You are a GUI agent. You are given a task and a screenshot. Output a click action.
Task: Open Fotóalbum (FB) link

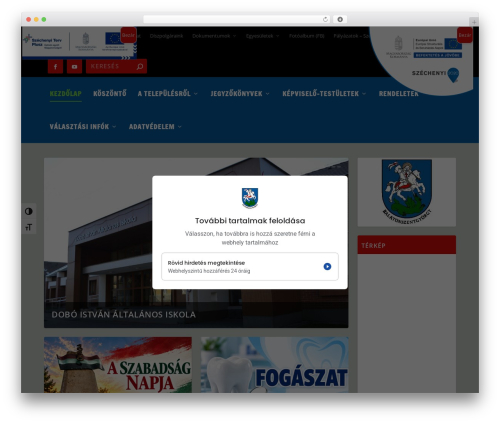[x=307, y=36]
